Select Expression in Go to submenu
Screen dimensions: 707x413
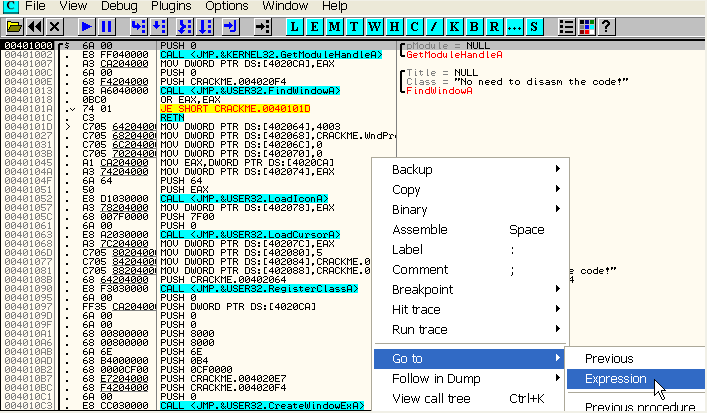pos(635,378)
